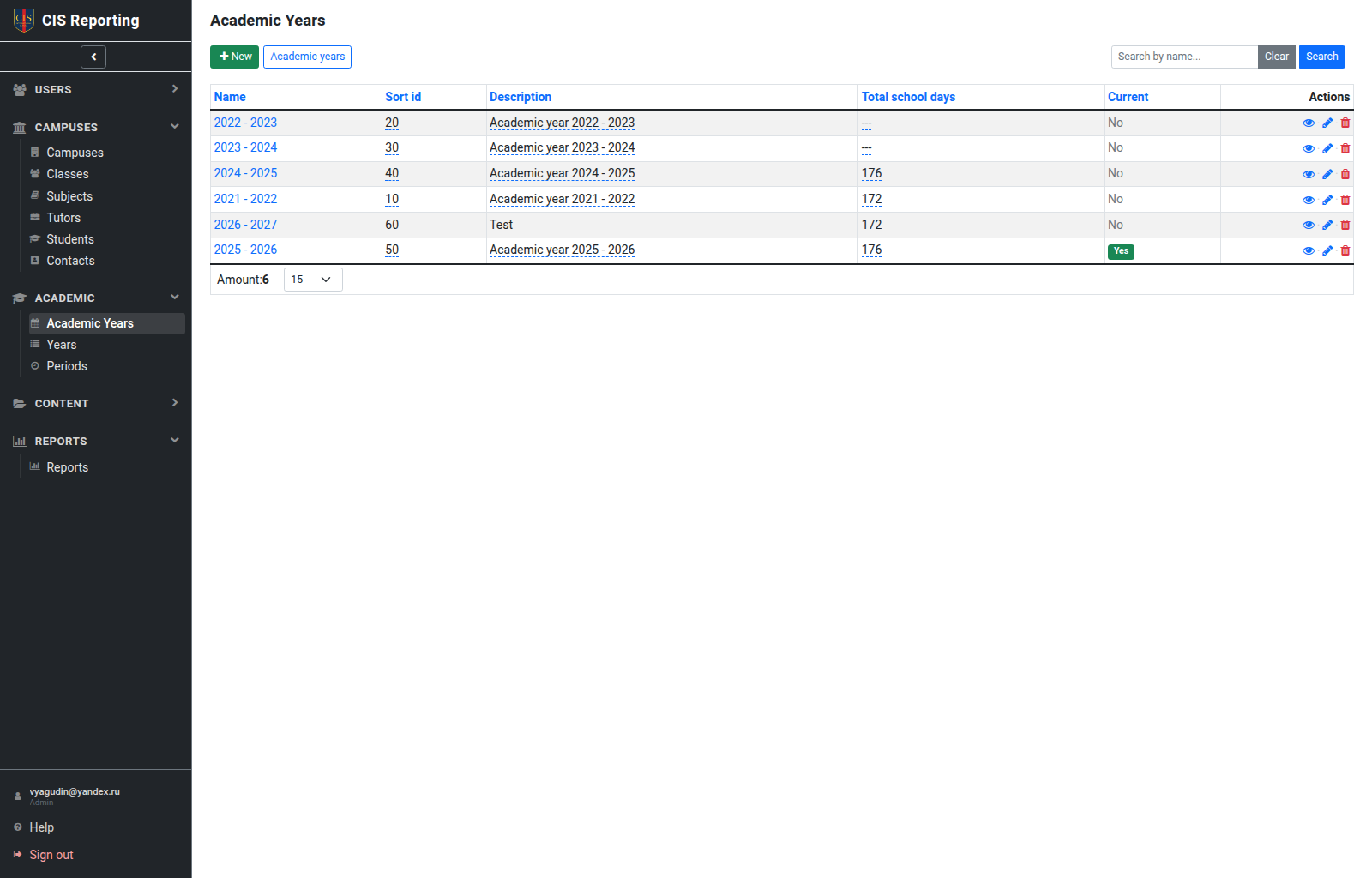Click the Academic years outline button

coord(307,57)
